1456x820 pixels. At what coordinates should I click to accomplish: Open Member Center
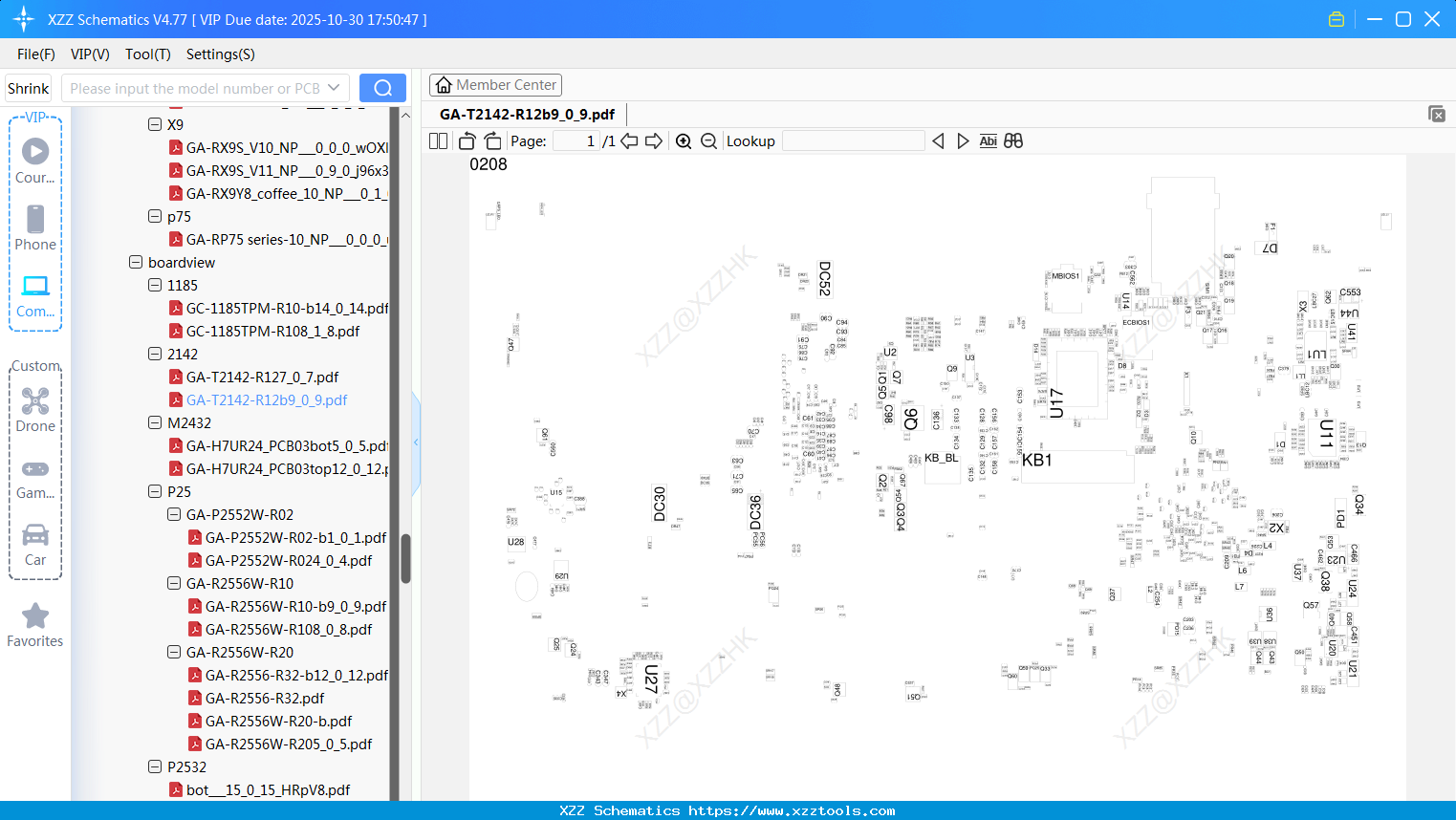point(495,85)
